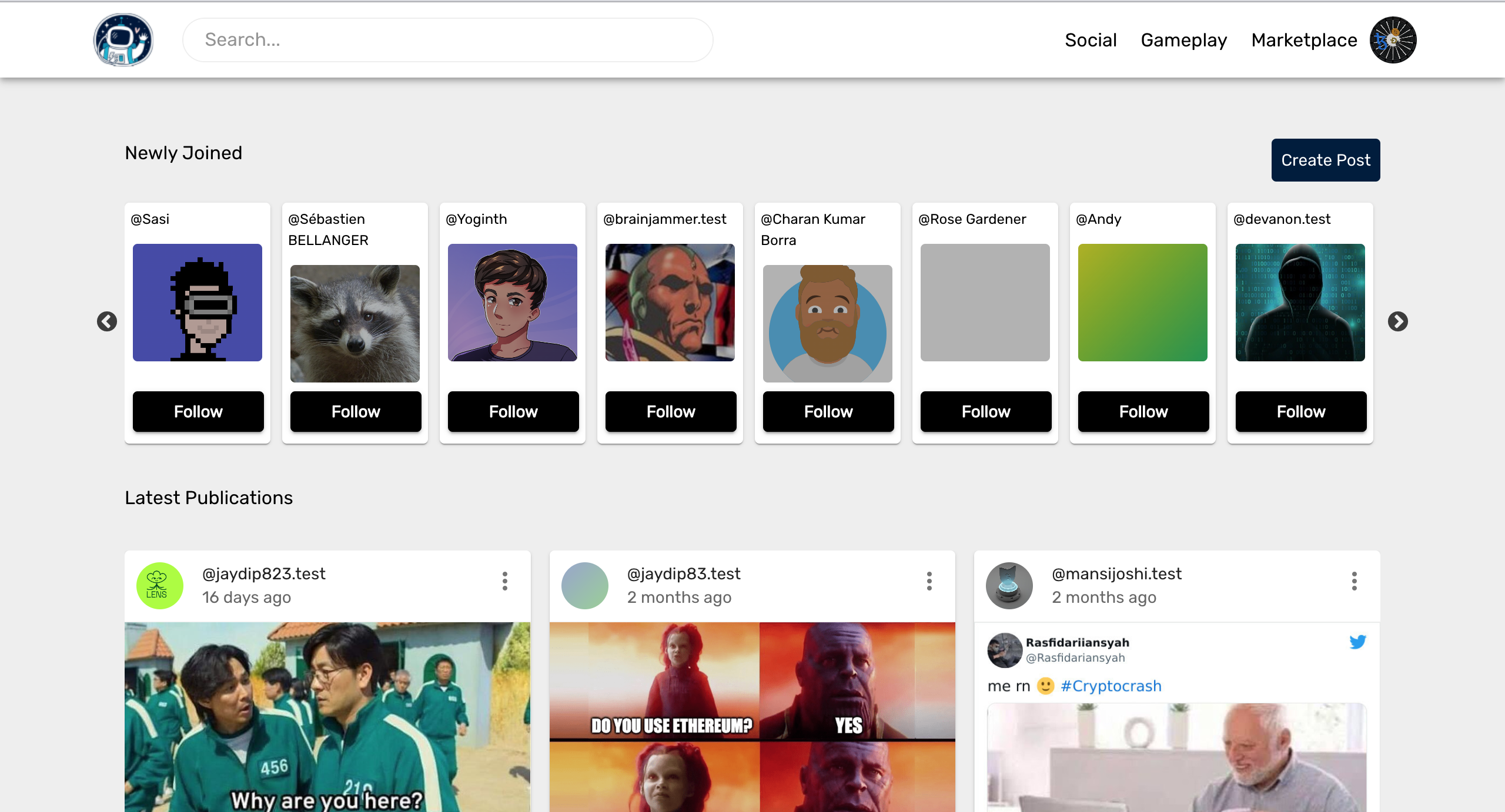This screenshot has height=812, width=1505.
Task: Click the #Cryptocrash hashtag link
Action: coord(1111,686)
